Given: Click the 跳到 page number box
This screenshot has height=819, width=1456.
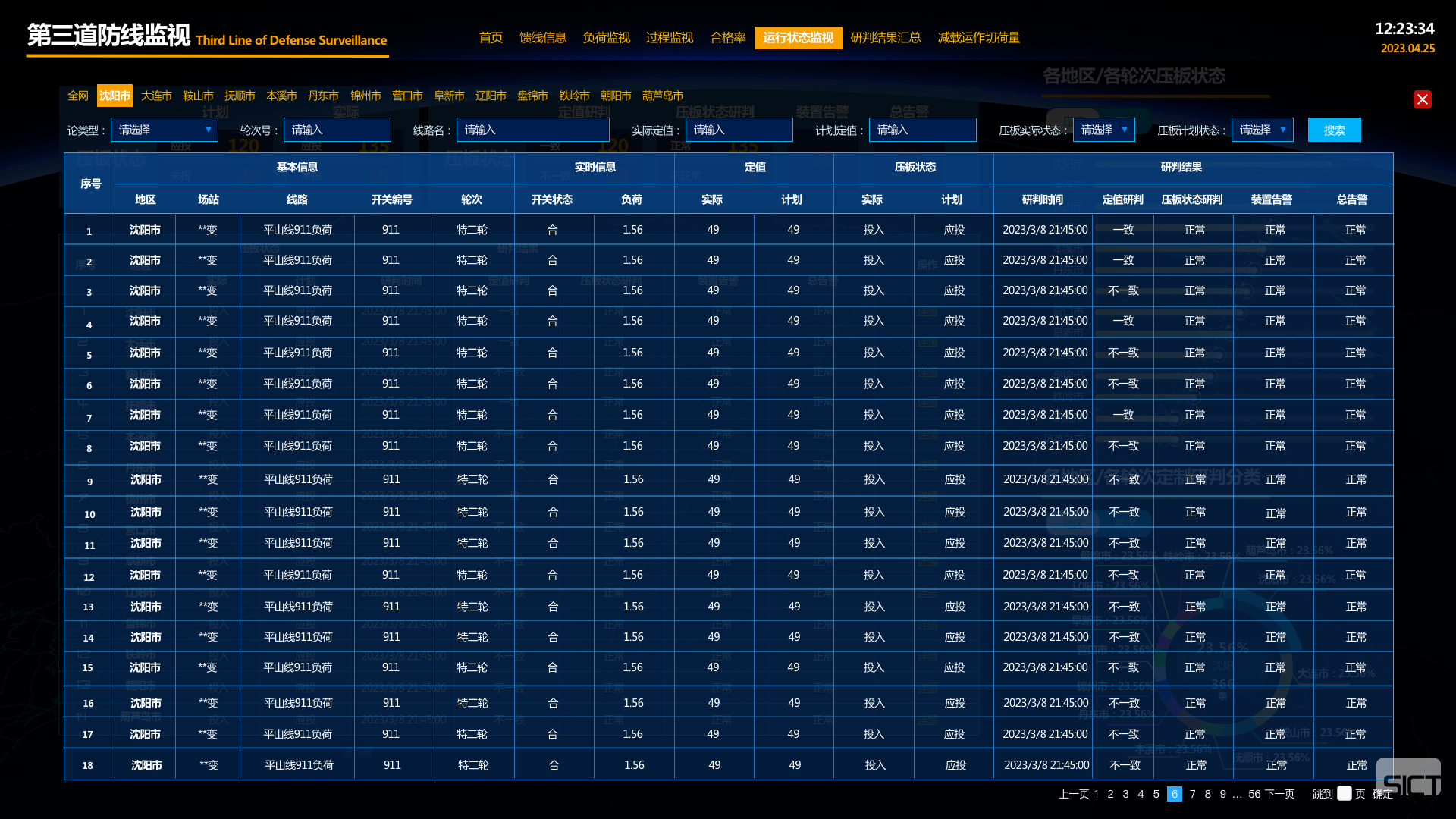Looking at the screenshot, I should [x=1345, y=793].
